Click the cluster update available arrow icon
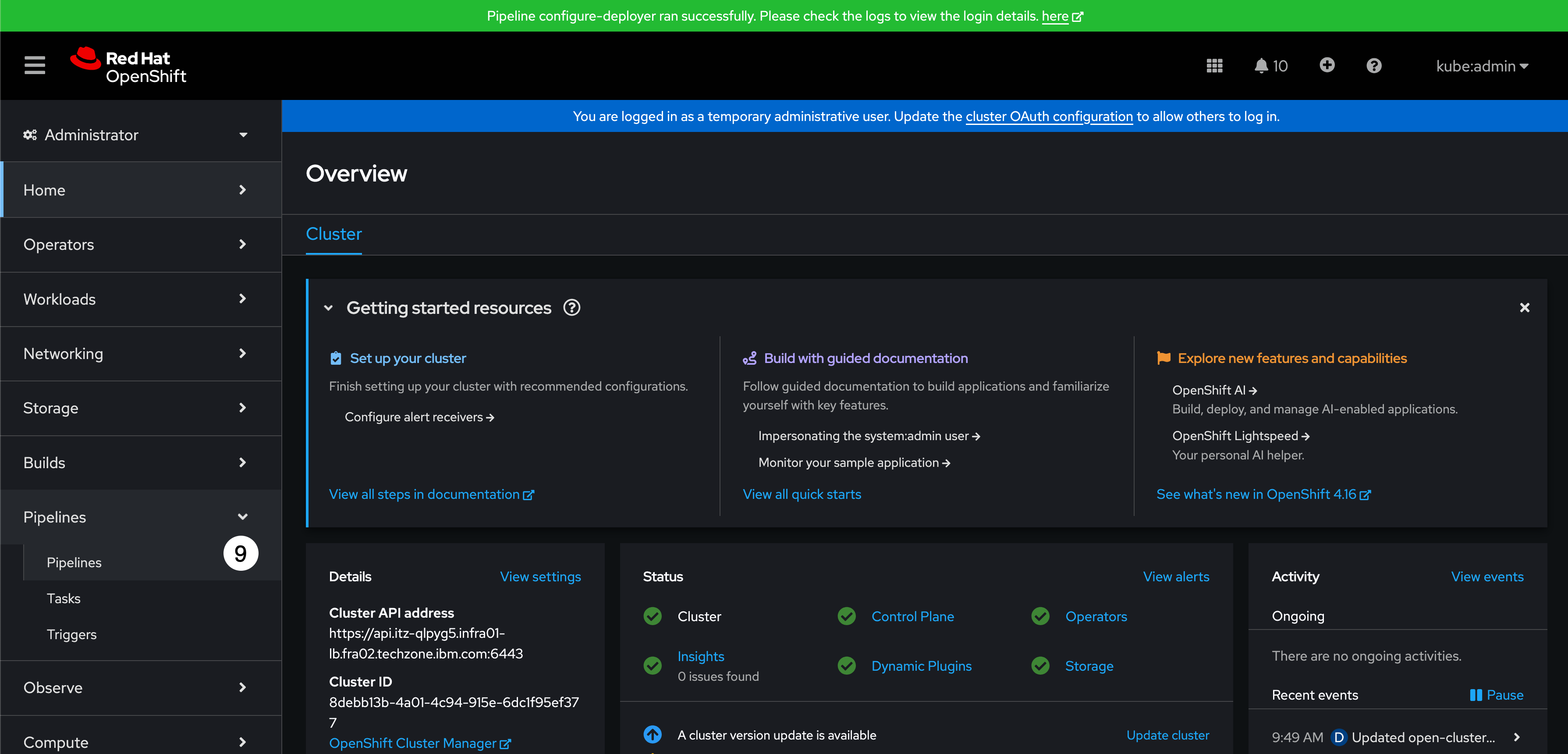The height and width of the screenshot is (754, 1568). [653, 735]
